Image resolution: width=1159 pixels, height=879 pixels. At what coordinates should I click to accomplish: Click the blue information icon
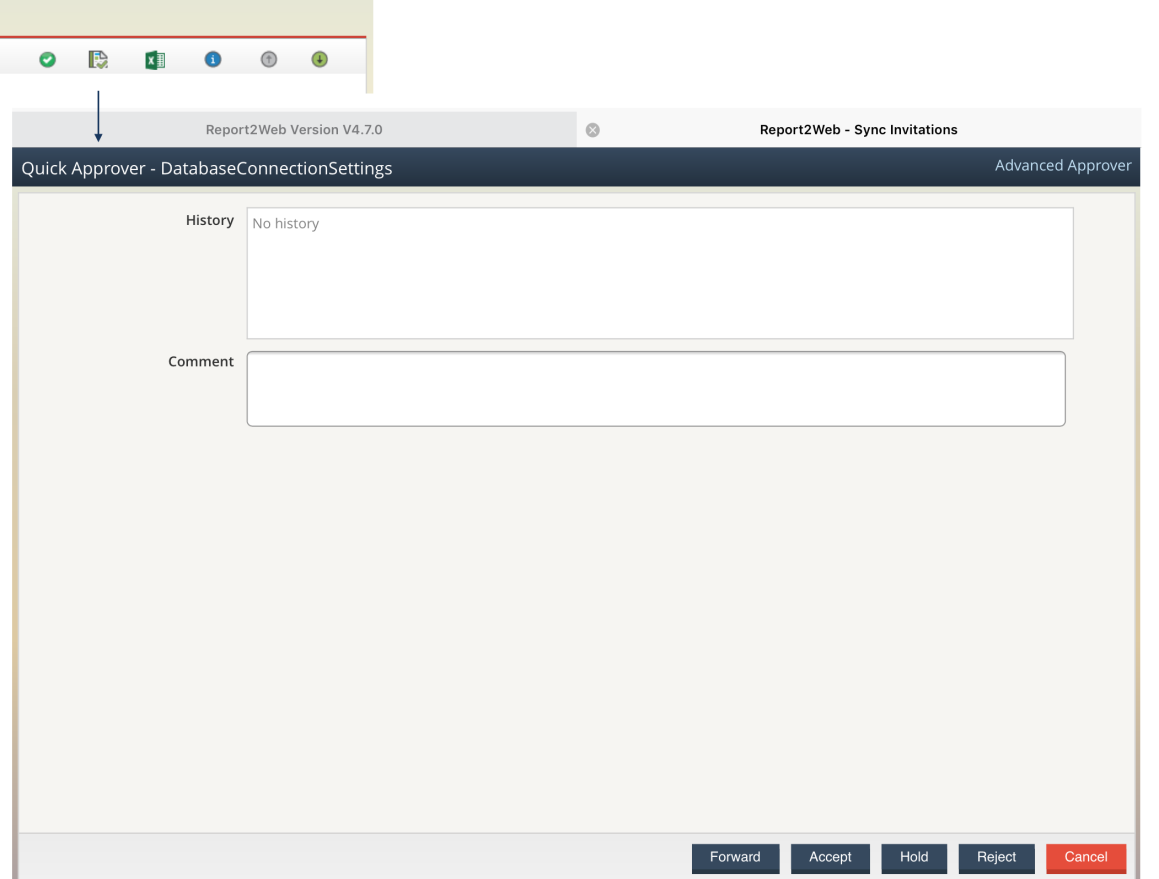tap(212, 59)
